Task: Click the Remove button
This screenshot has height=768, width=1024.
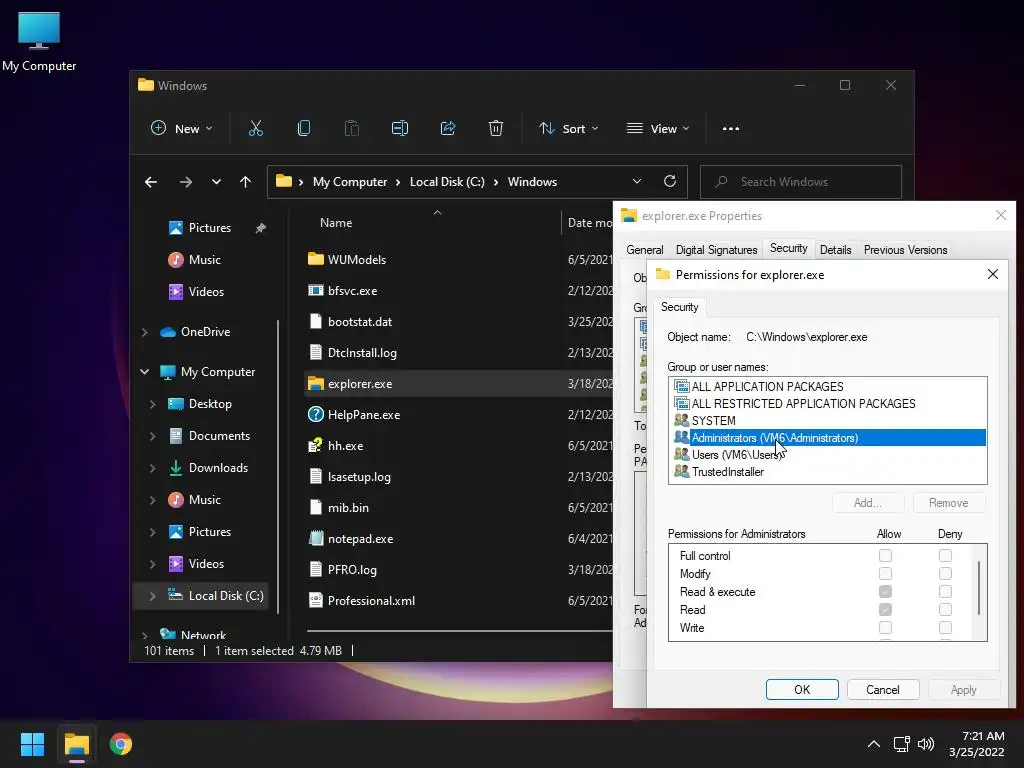Action: coord(948,503)
